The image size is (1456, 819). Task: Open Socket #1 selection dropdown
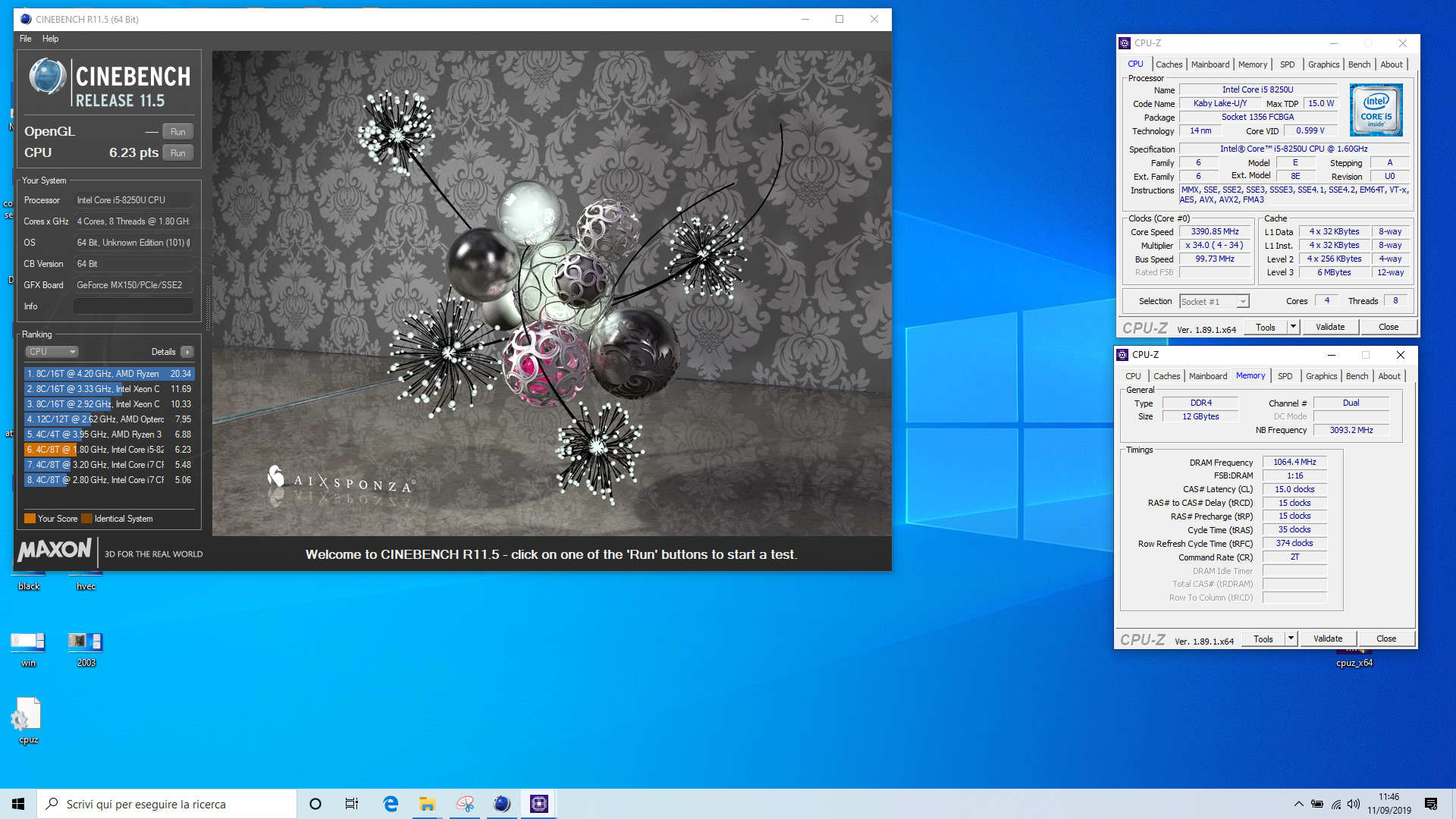click(1214, 302)
